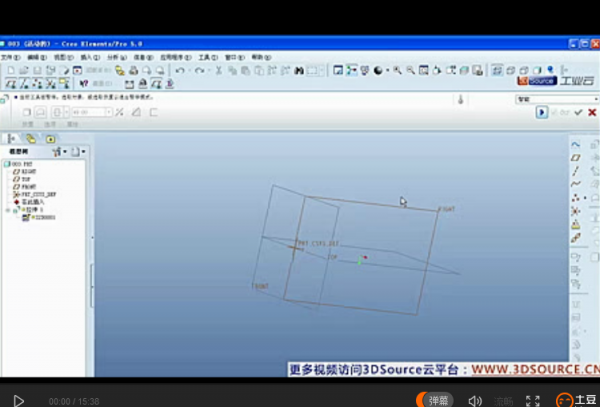Open the 智能 selection filter dropdown
Screen dimensions: 600x407
(x=557, y=99)
